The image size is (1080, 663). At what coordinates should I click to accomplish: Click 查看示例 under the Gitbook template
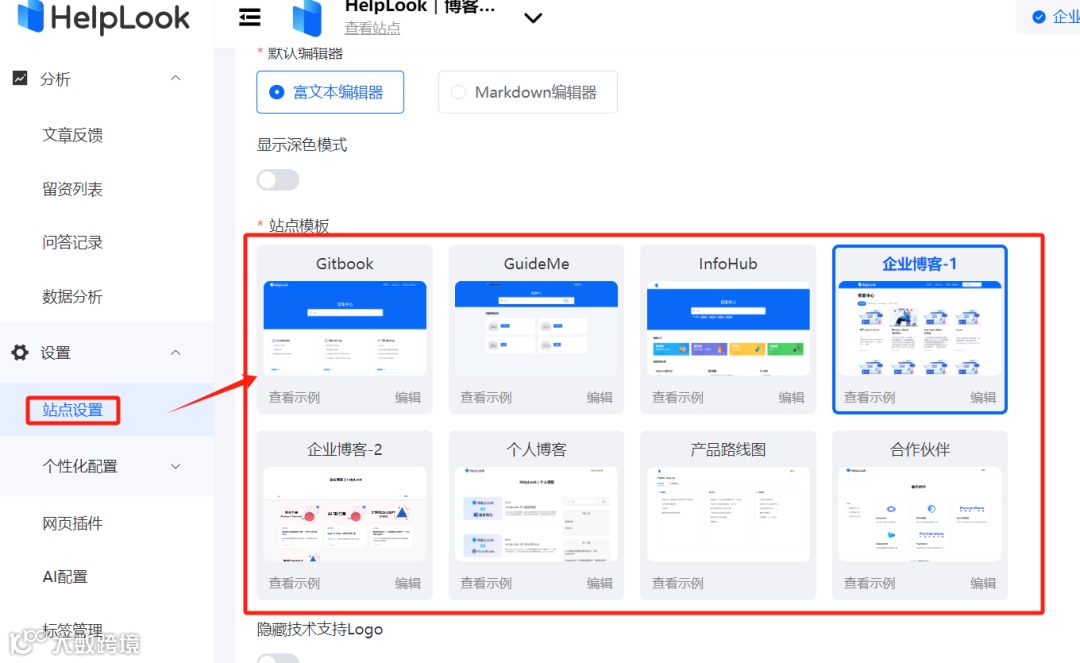pyautogui.click(x=296, y=396)
